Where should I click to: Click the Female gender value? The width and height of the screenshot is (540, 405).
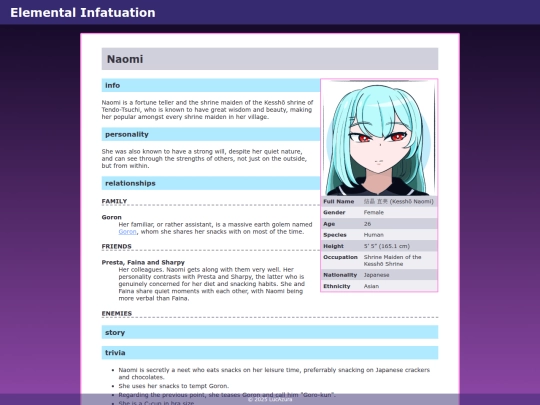click(374, 212)
